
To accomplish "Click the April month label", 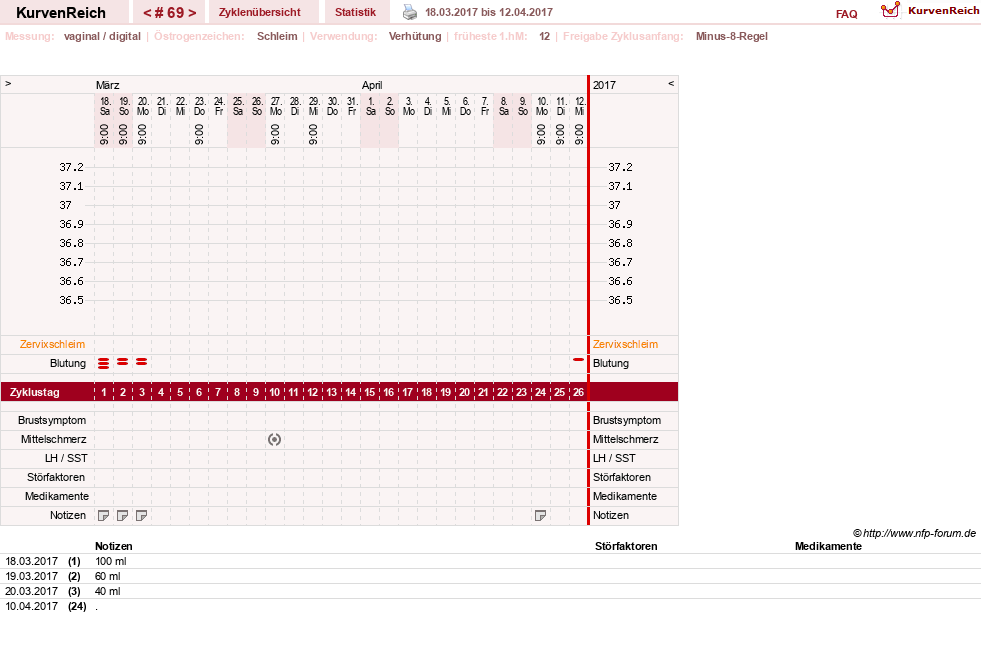I will pyautogui.click(x=372, y=85).
